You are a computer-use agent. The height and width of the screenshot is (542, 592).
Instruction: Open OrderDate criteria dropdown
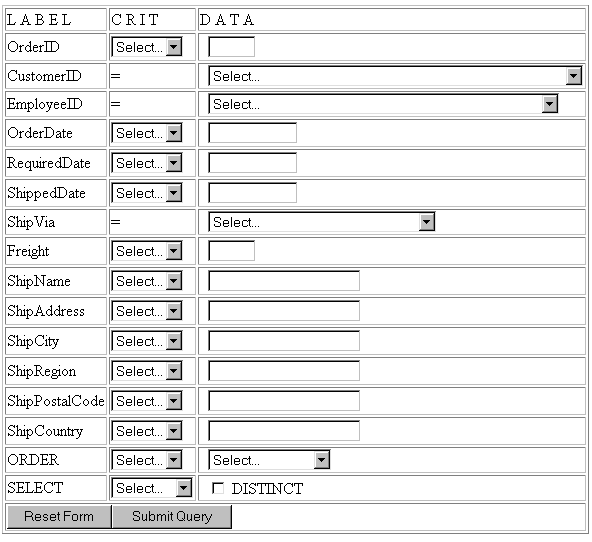click(x=147, y=133)
